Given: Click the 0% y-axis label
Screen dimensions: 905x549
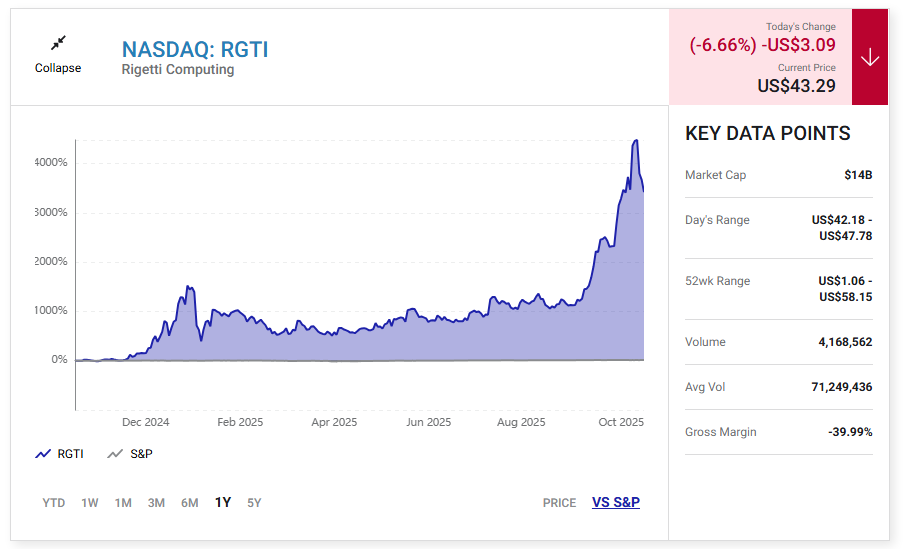Looking at the screenshot, I should [x=59, y=360].
